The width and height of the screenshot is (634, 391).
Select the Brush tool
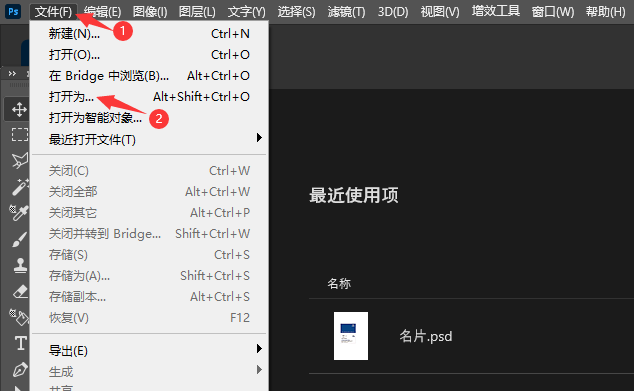click(19, 239)
